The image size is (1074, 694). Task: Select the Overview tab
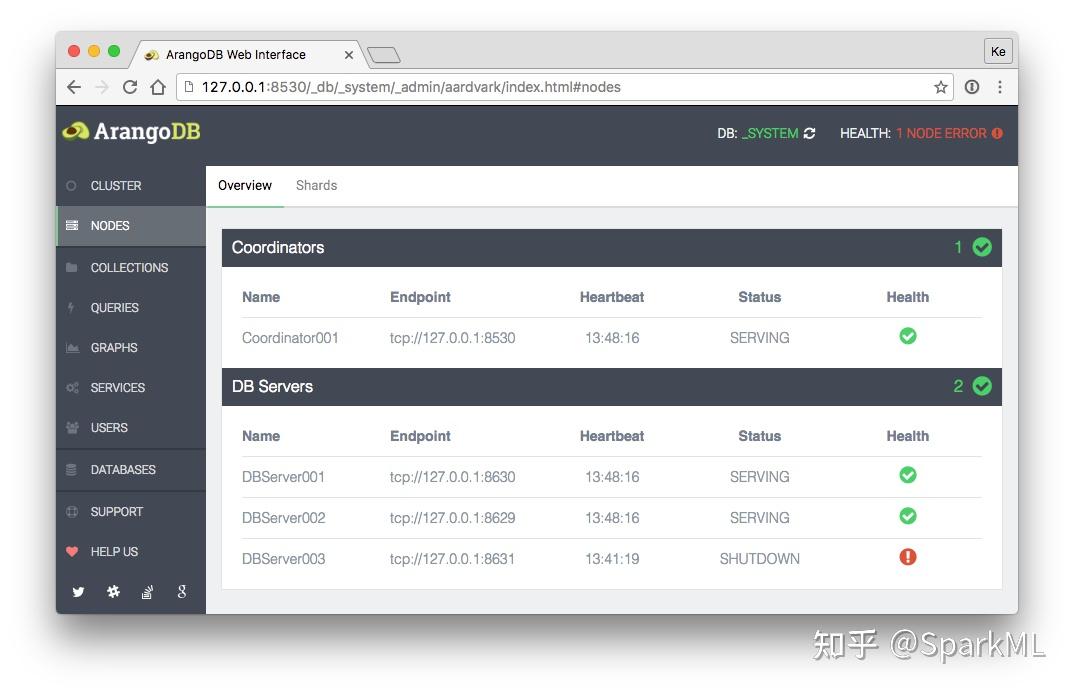[x=245, y=185]
